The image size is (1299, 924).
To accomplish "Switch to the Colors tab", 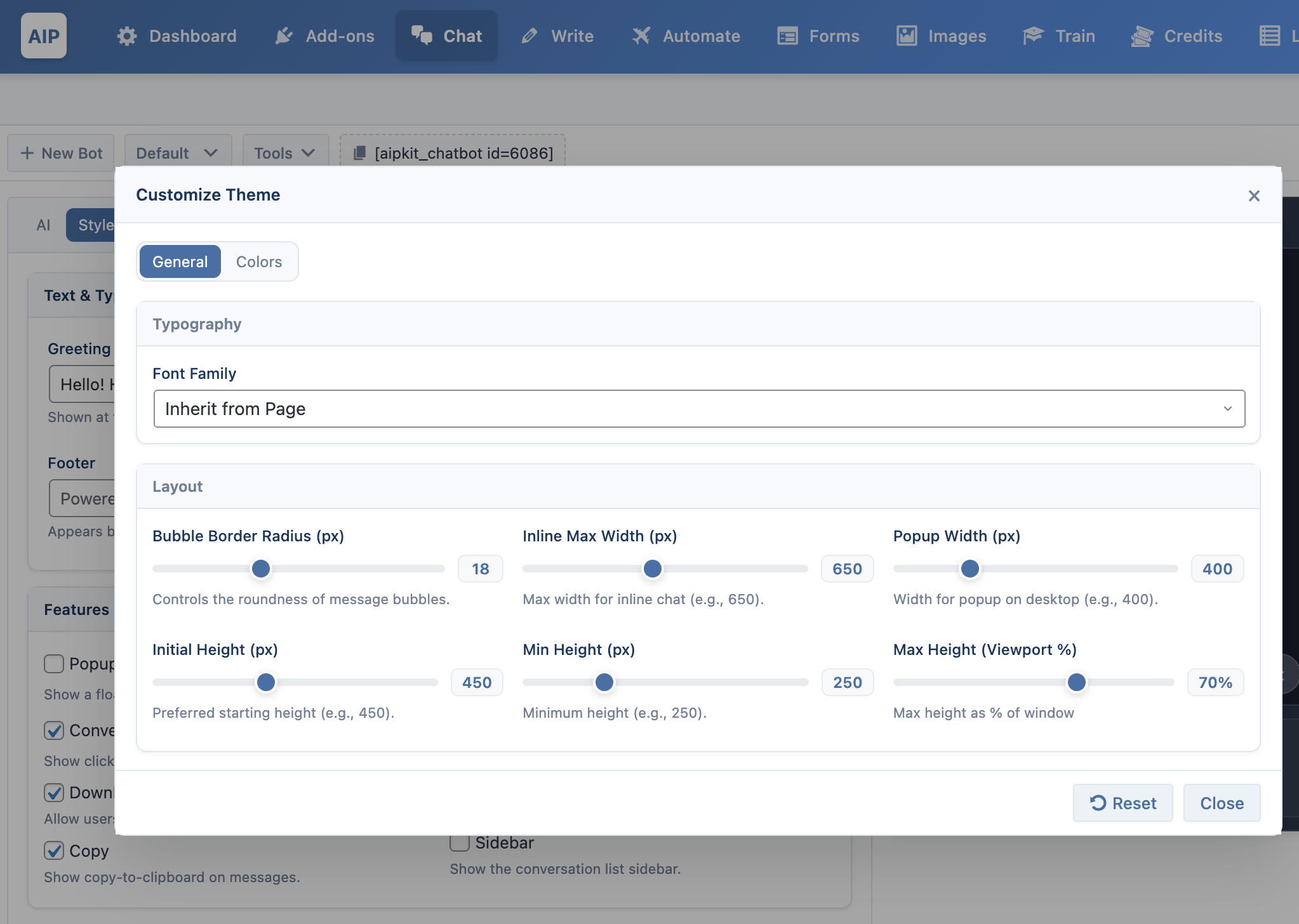I will click(x=259, y=261).
